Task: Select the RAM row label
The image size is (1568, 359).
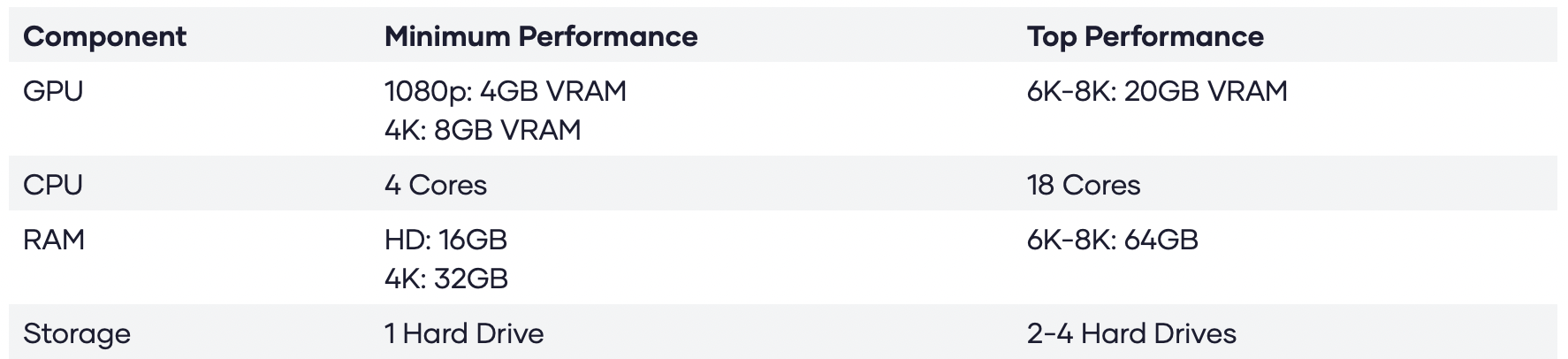Action: tap(54, 240)
